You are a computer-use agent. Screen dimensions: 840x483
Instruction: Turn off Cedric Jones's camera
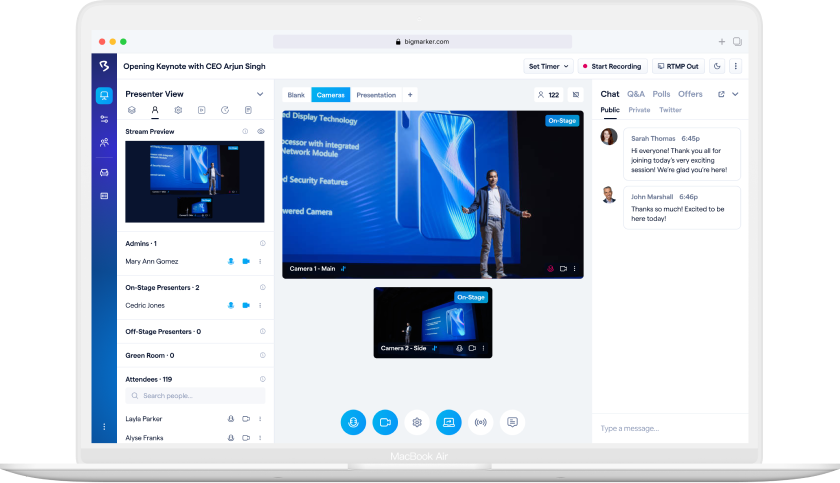point(246,305)
